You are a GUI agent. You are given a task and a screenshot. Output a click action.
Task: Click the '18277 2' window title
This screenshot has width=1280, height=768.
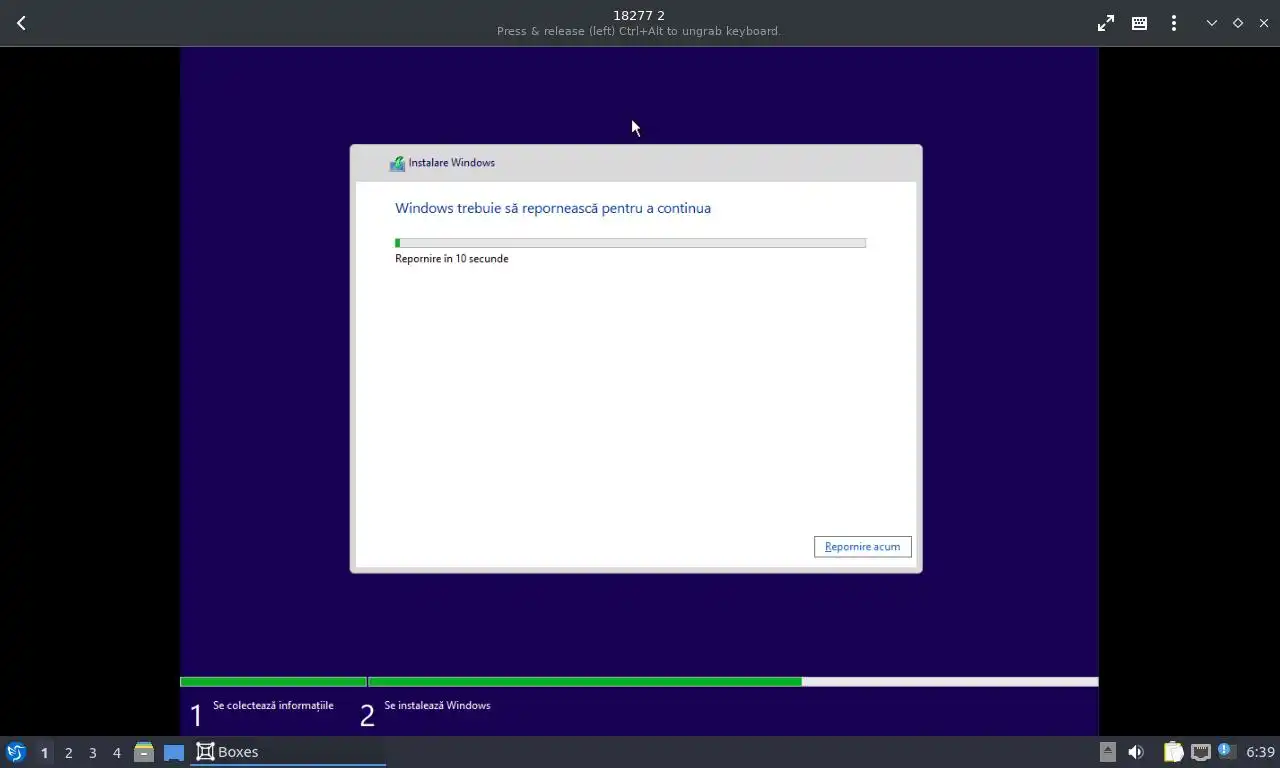click(x=639, y=15)
